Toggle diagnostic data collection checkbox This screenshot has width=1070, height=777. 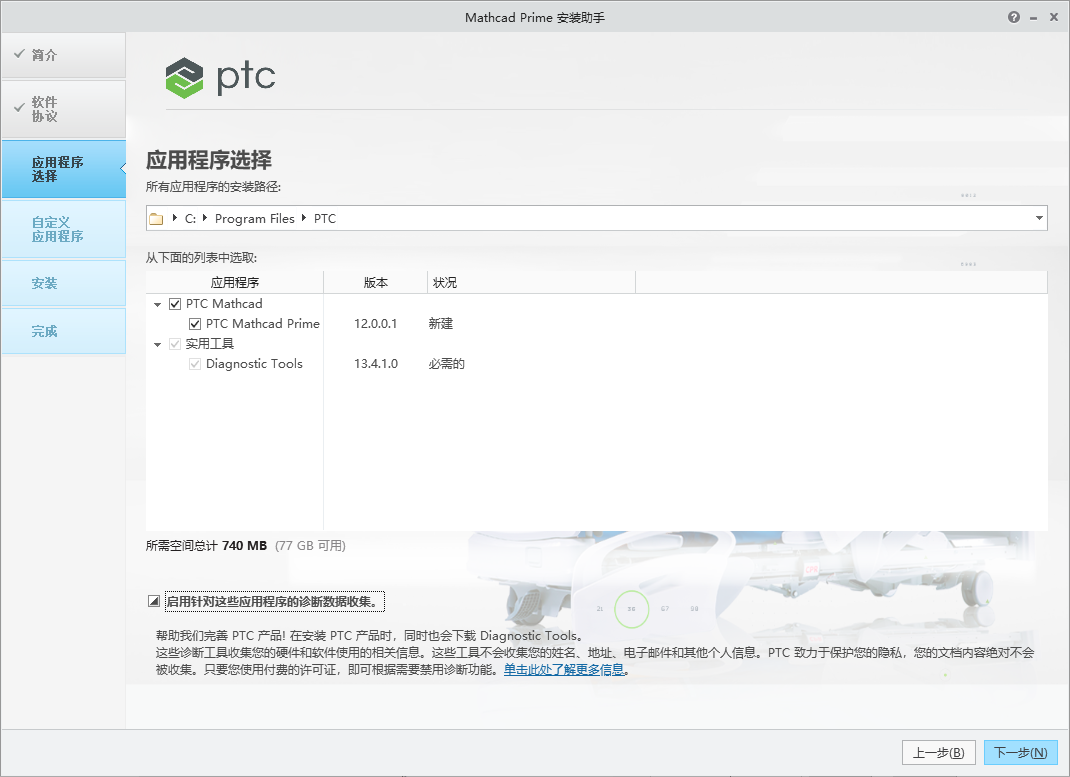click(154, 601)
